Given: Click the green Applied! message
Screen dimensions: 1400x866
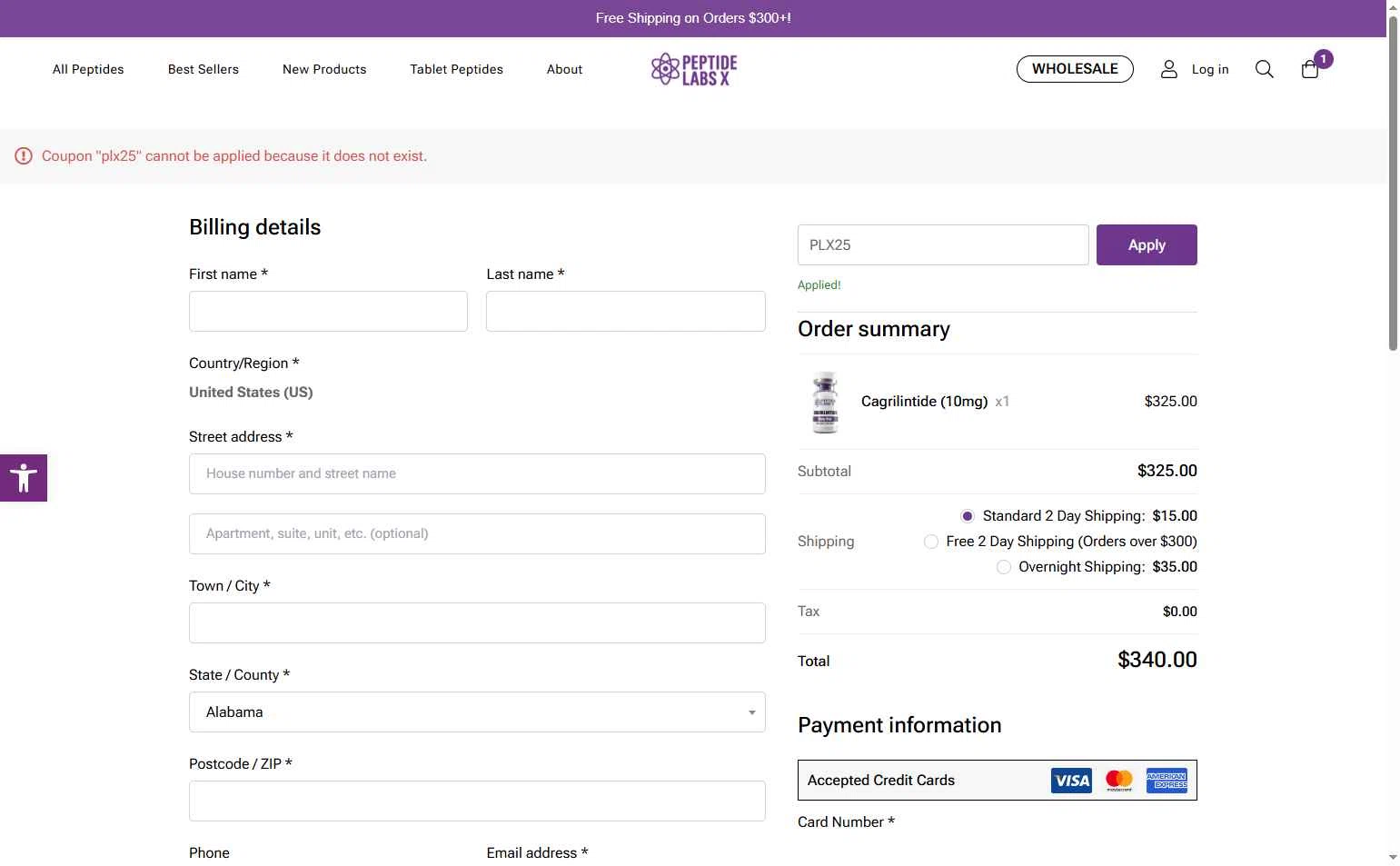Looking at the screenshot, I should 819,285.
